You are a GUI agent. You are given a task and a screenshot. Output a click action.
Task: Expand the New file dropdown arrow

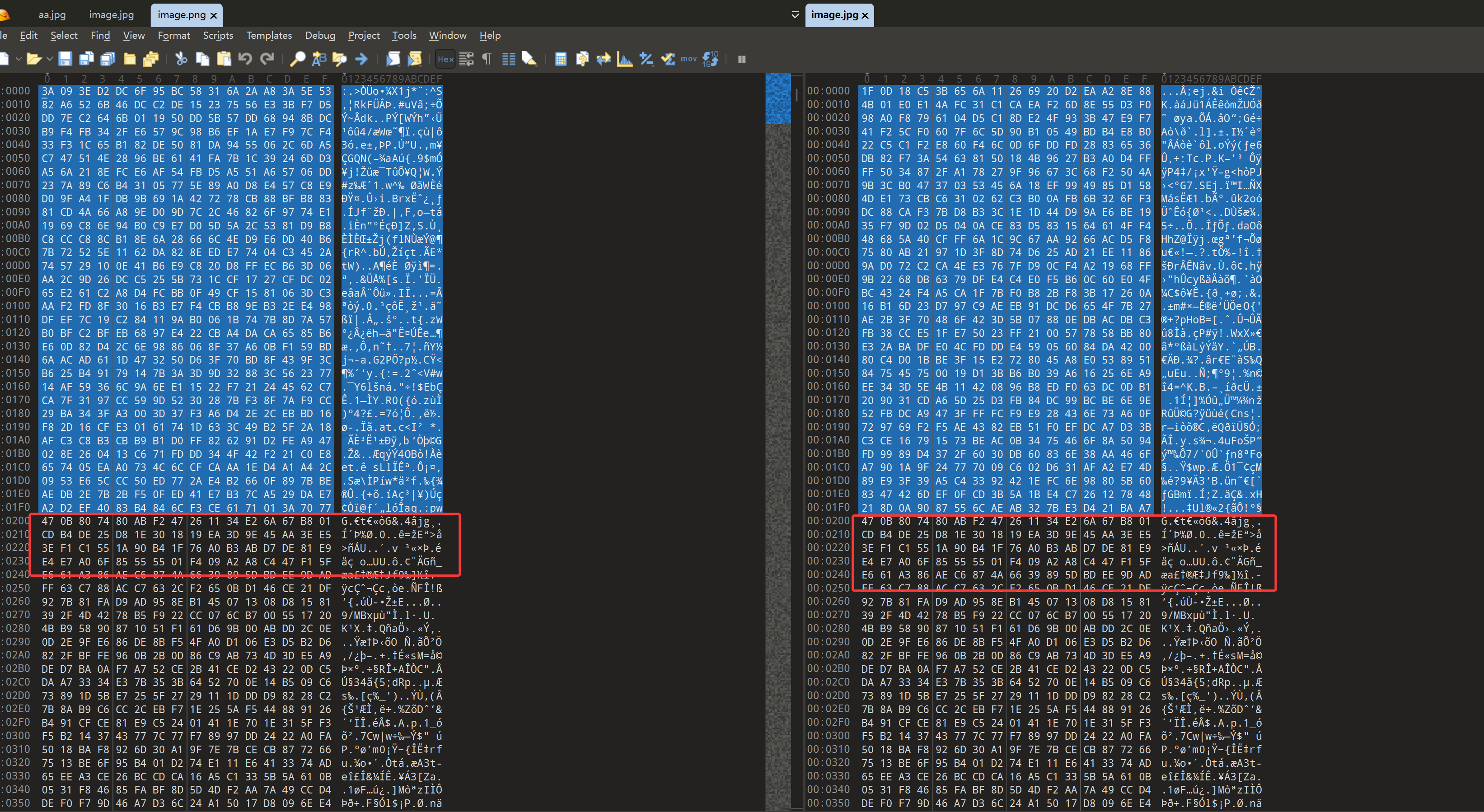point(19,59)
